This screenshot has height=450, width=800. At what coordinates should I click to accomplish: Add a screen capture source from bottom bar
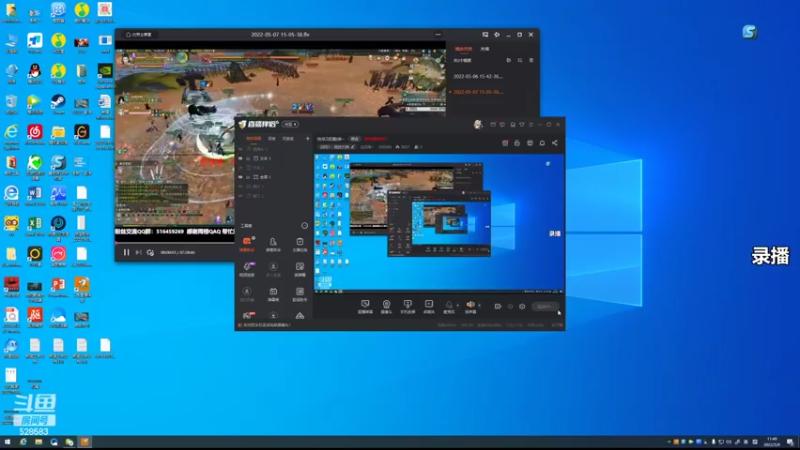365,306
